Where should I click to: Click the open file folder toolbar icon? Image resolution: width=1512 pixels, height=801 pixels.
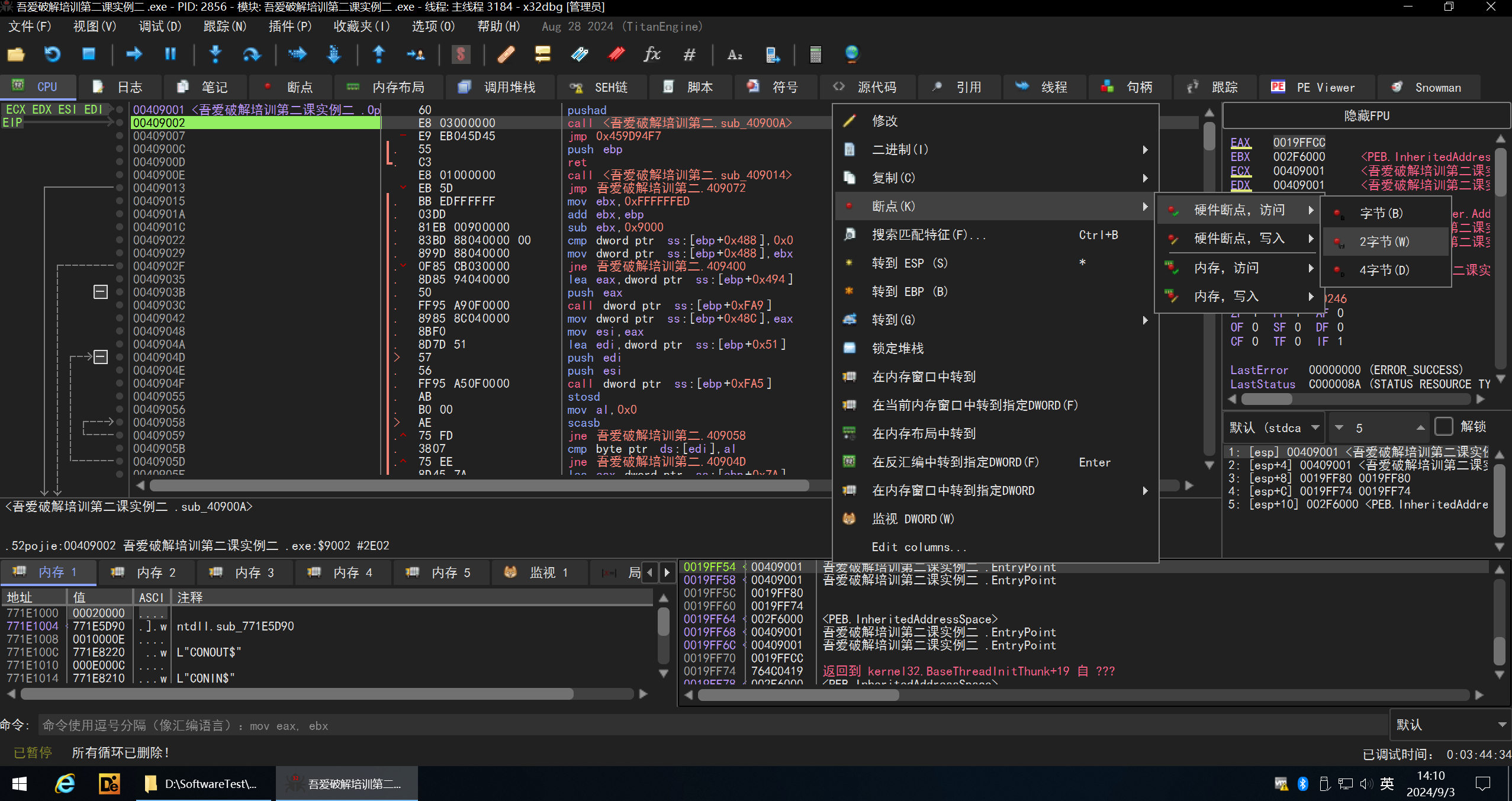pyautogui.click(x=16, y=54)
